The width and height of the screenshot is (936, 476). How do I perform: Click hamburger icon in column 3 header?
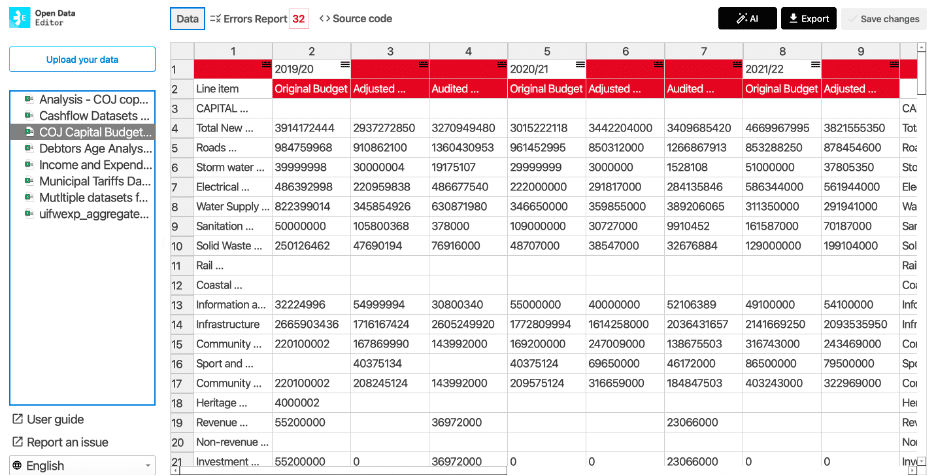423,64
